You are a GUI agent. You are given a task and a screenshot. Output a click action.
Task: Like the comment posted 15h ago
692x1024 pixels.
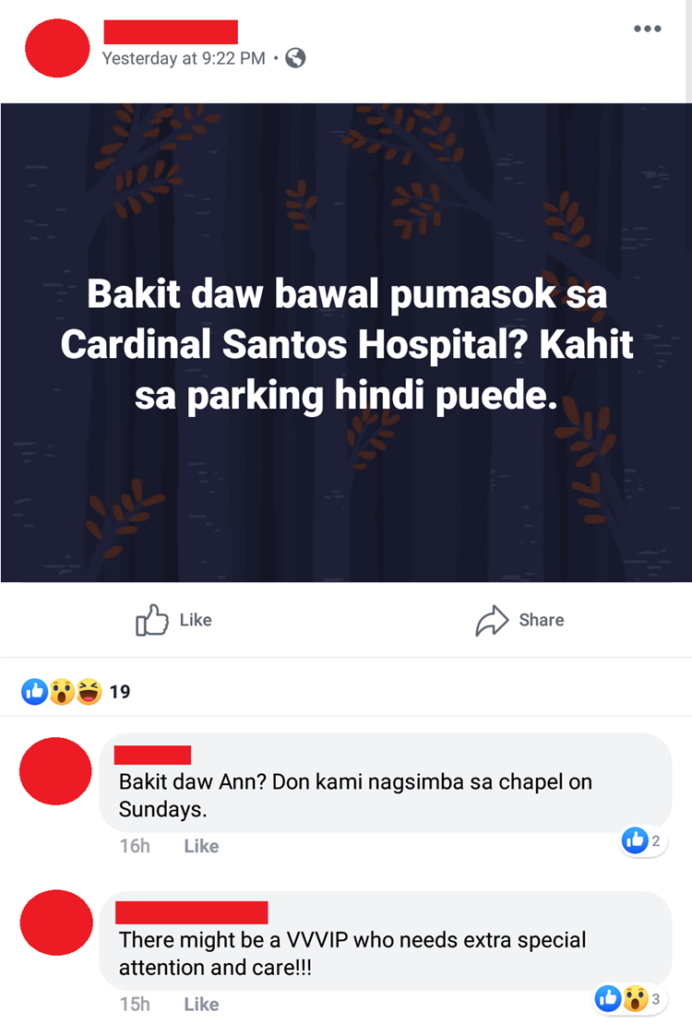click(x=201, y=1004)
